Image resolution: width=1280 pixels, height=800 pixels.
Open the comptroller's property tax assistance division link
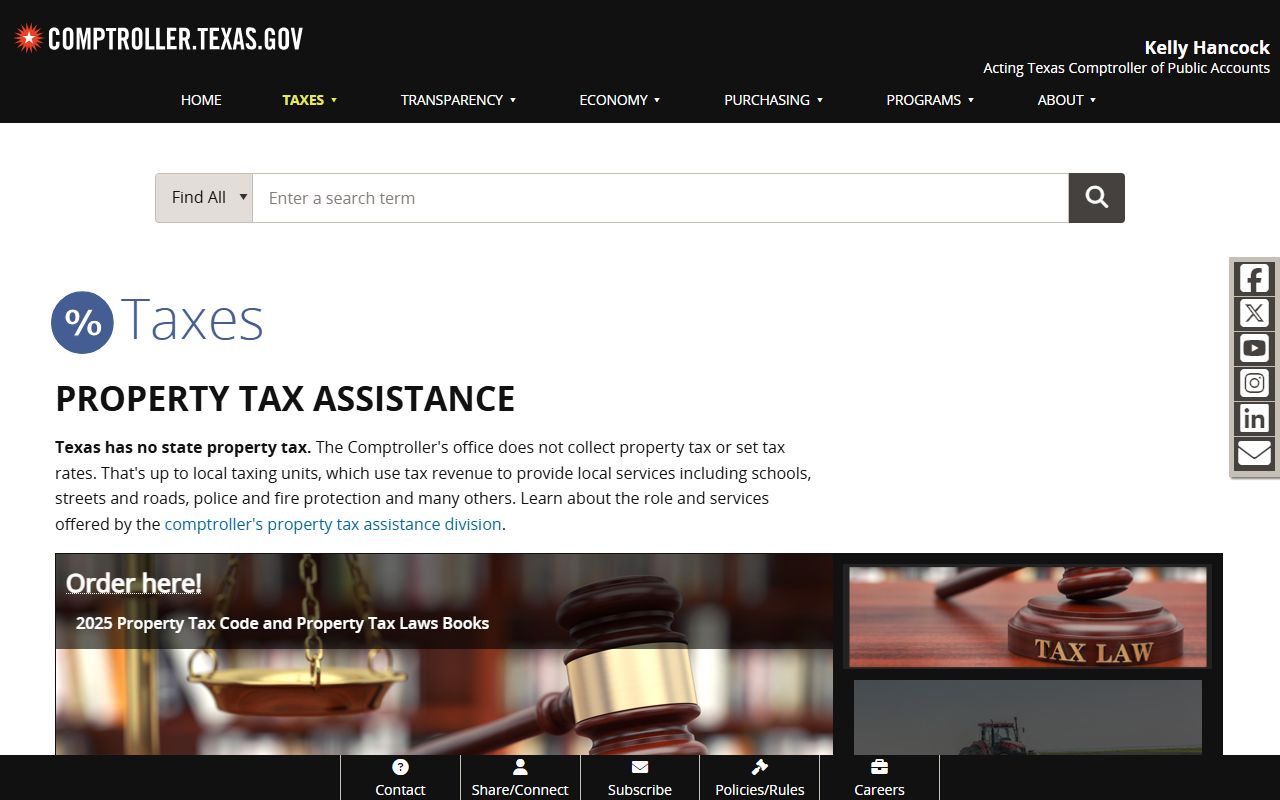[x=333, y=524]
